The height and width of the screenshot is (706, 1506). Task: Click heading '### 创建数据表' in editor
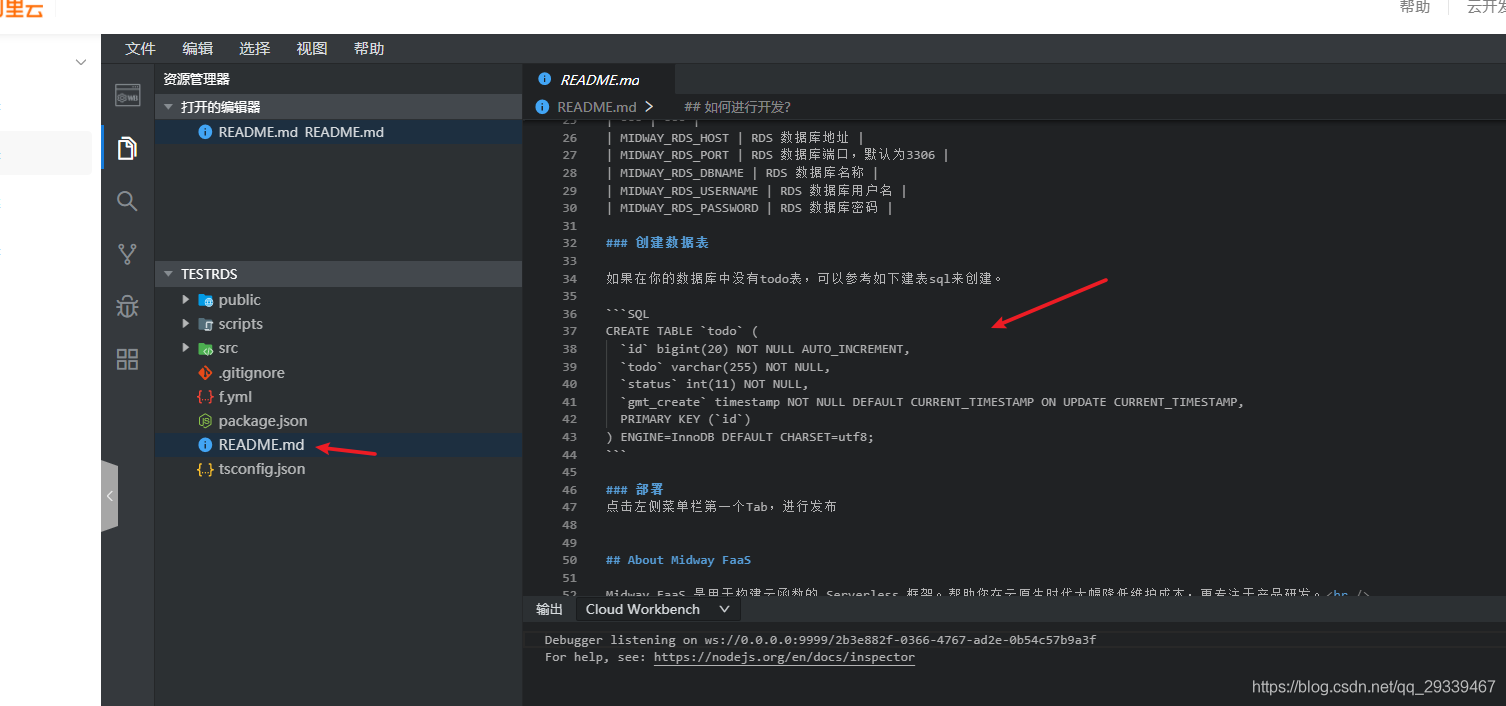pyautogui.click(x=657, y=243)
